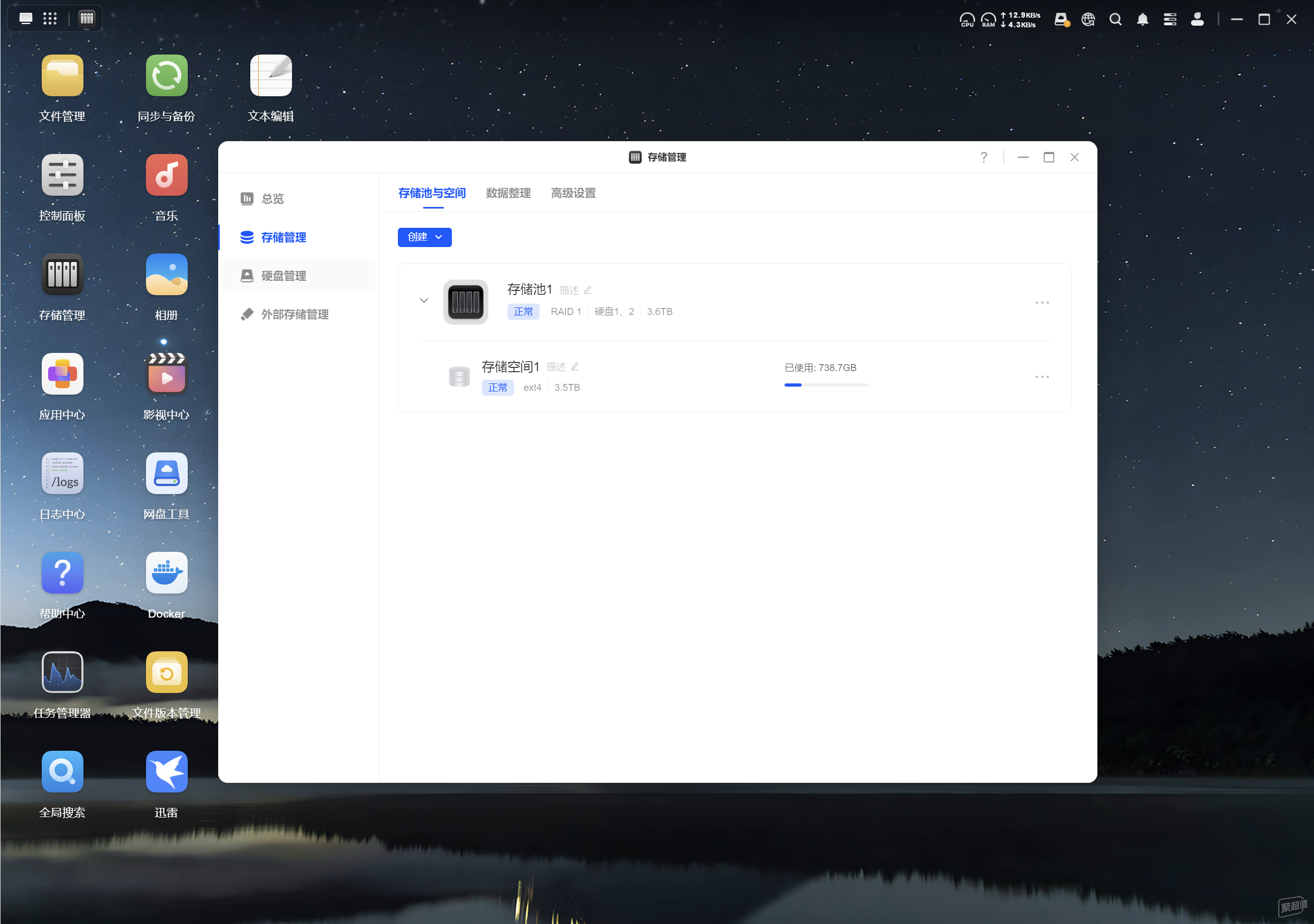The width and height of the screenshot is (1314, 924).
Task: Click the 存储空间1 title
Action: [x=511, y=366]
